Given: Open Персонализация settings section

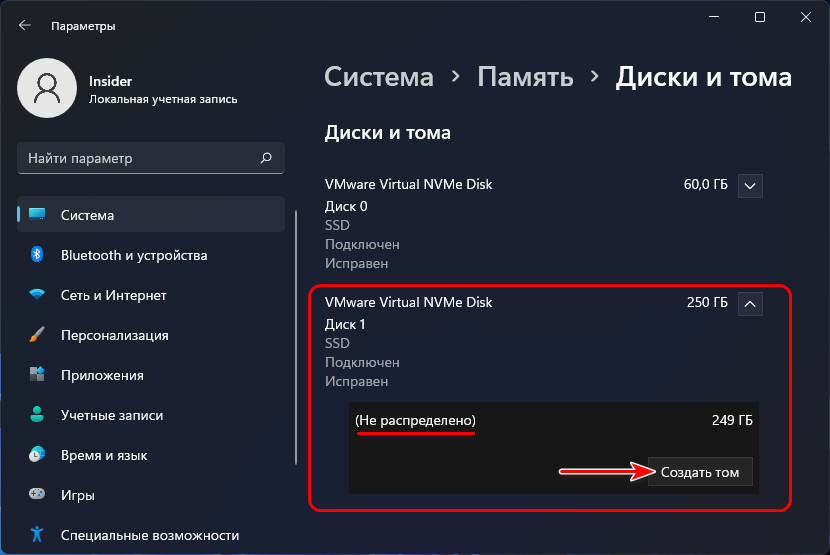Looking at the screenshot, I should coord(151,335).
